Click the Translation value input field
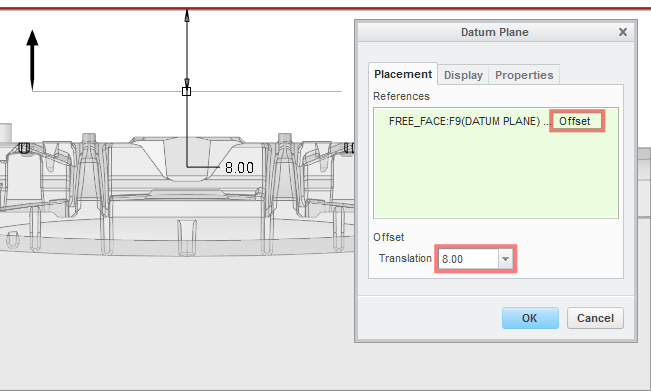Screen dimensions: 651x391 coord(468,259)
